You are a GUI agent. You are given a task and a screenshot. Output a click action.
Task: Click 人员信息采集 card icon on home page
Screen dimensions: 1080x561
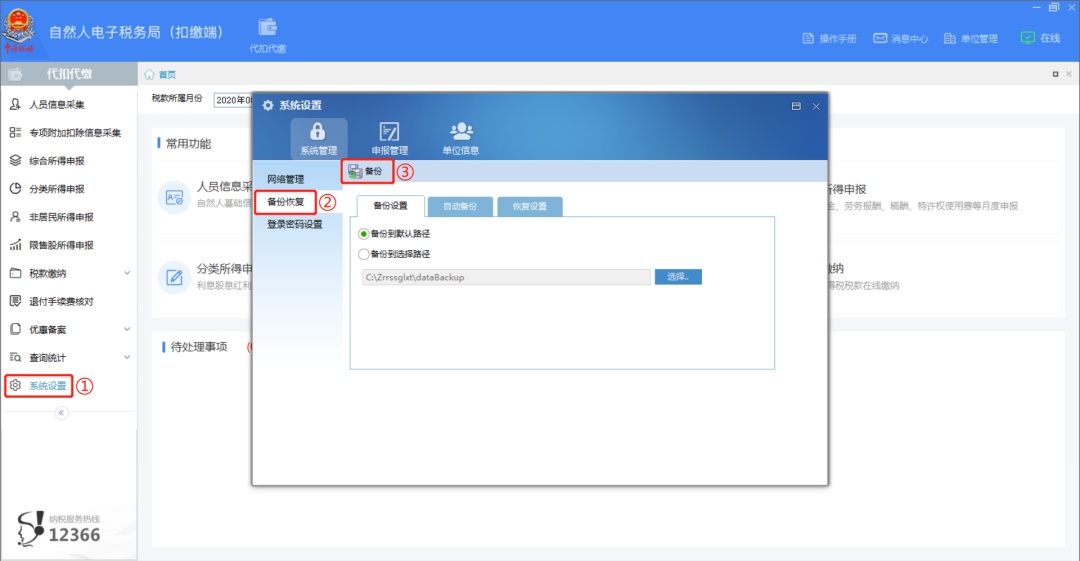174,198
